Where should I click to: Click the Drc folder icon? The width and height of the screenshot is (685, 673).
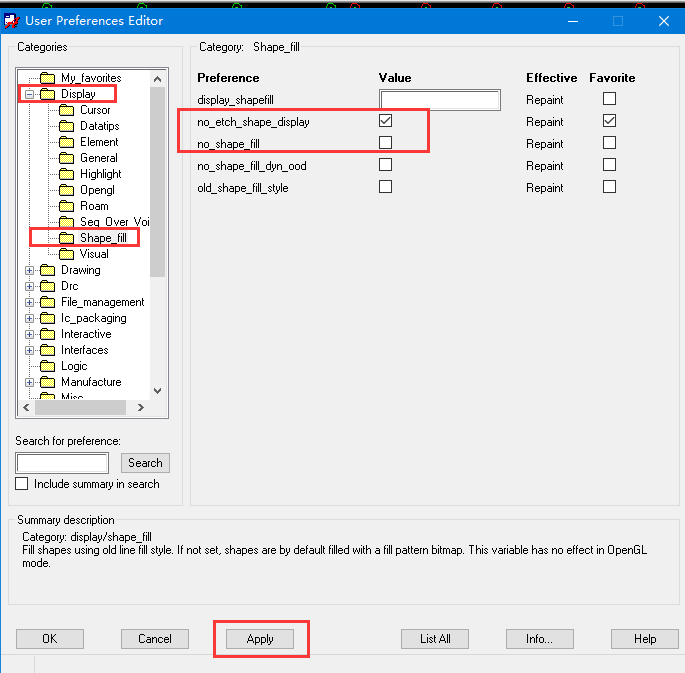pyautogui.click(x=47, y=286)
